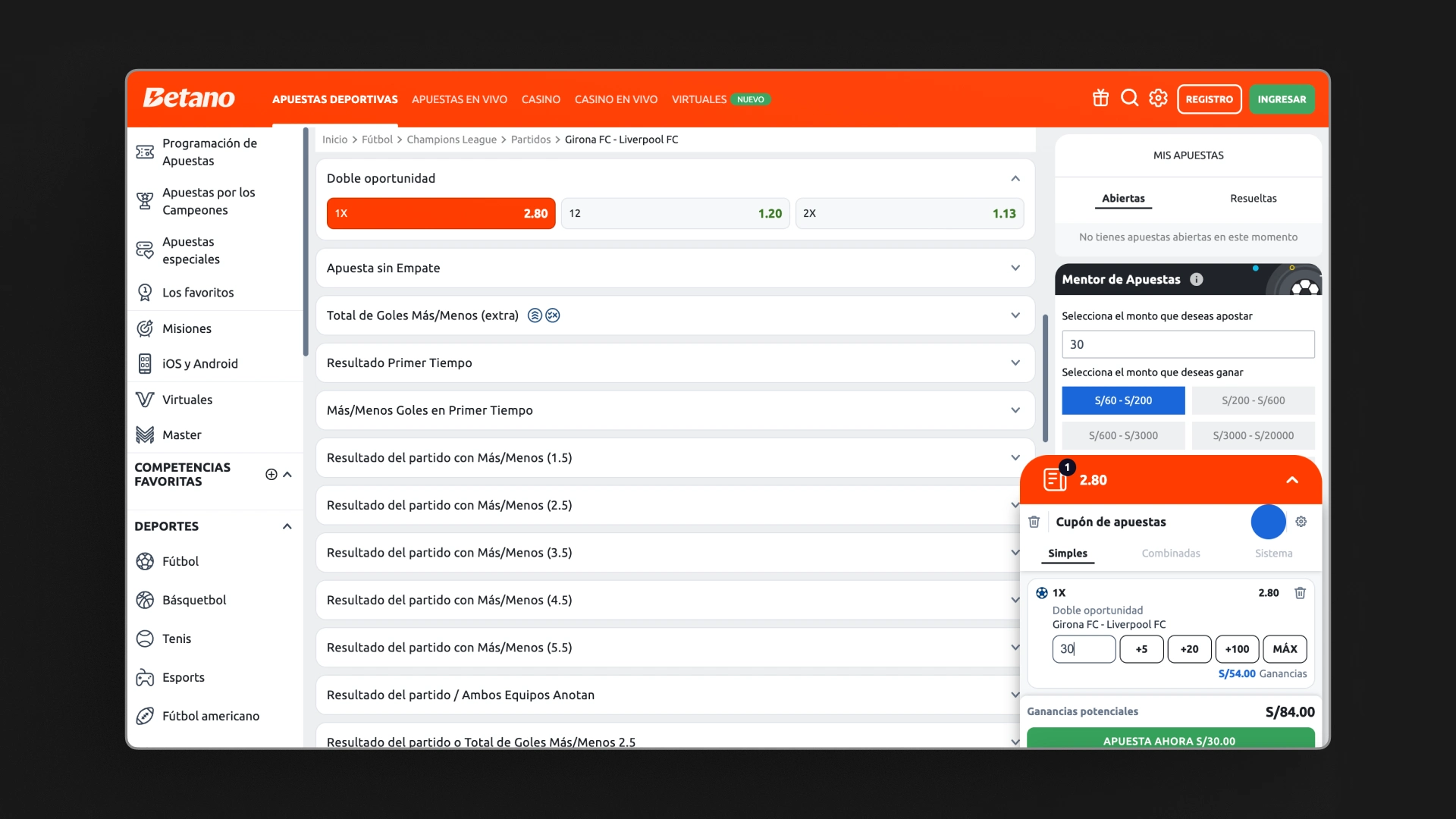1456x819 pixels.
Task: Open the VIRTUALES tab
Action: click(x=698, y=99)
